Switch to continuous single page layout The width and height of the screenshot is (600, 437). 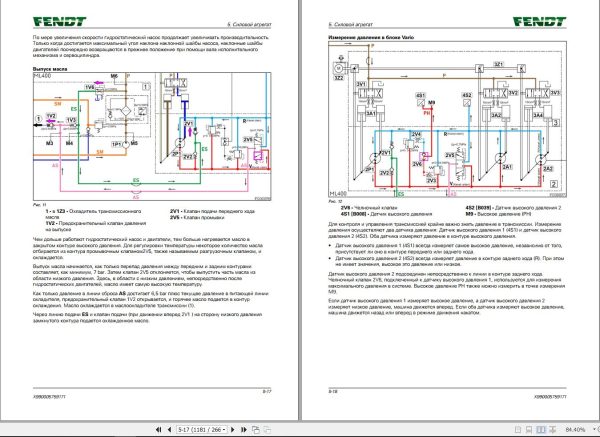529,430
